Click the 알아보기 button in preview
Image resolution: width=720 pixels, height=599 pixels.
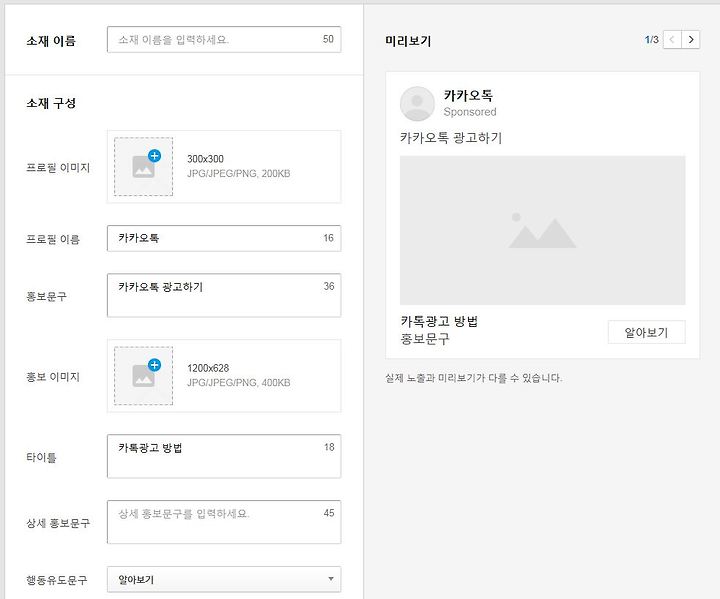point(647,332)
